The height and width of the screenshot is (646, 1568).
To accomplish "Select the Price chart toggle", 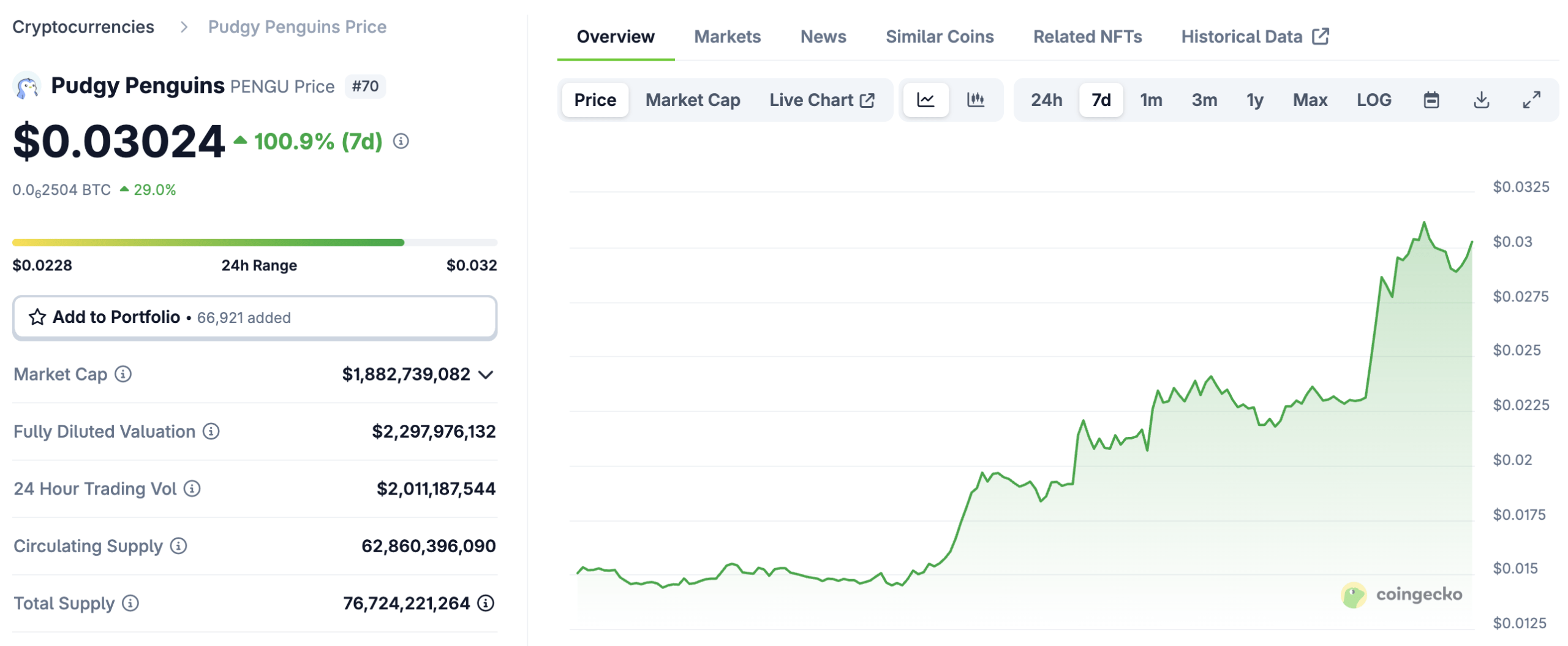I will pyautogui.click(x=595, y=100).
